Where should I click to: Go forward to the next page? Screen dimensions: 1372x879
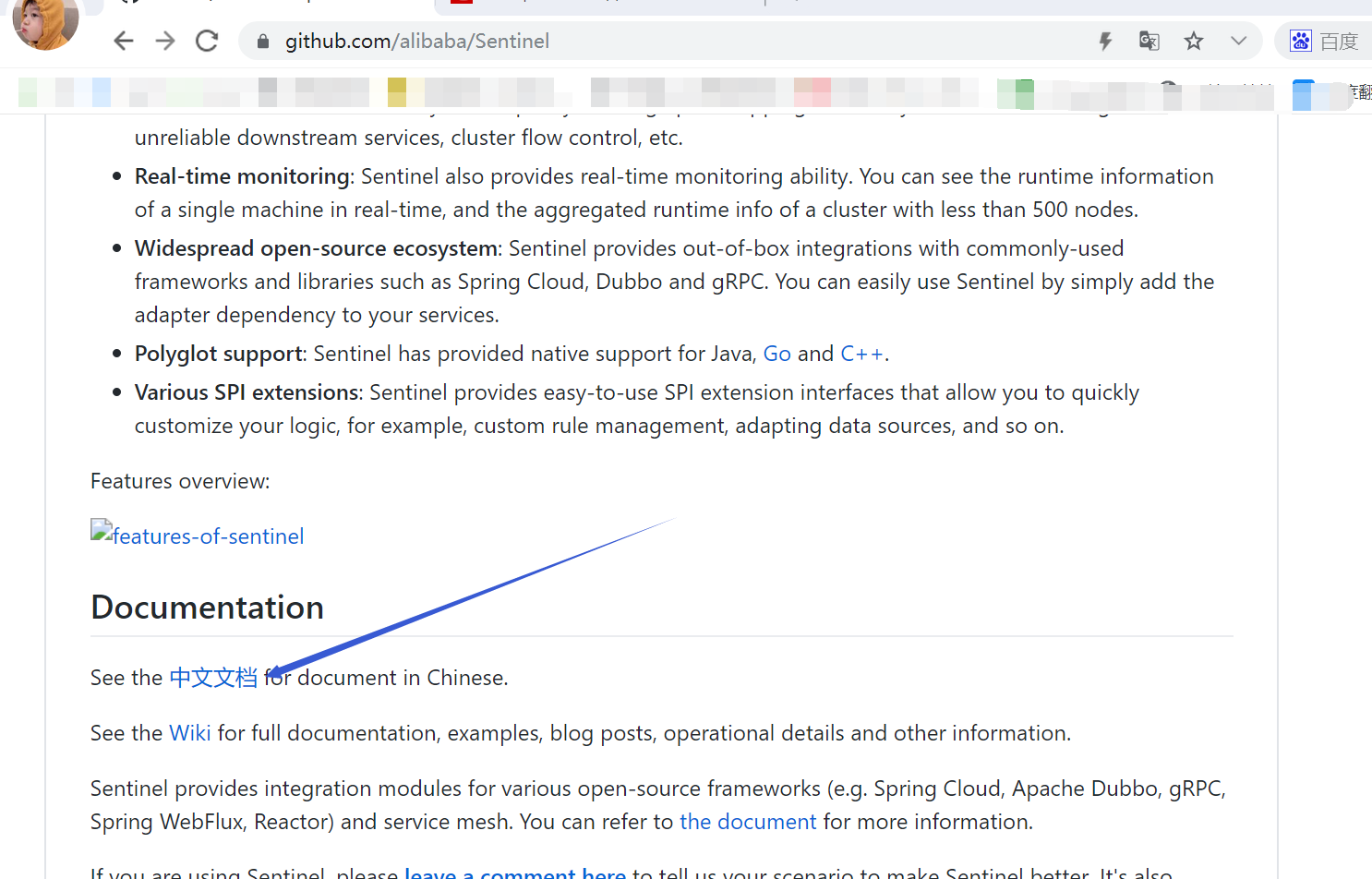165,41
